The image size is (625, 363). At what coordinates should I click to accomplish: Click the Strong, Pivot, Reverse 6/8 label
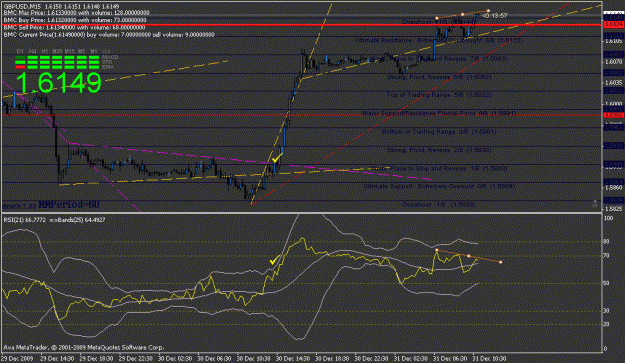point(439,77)
